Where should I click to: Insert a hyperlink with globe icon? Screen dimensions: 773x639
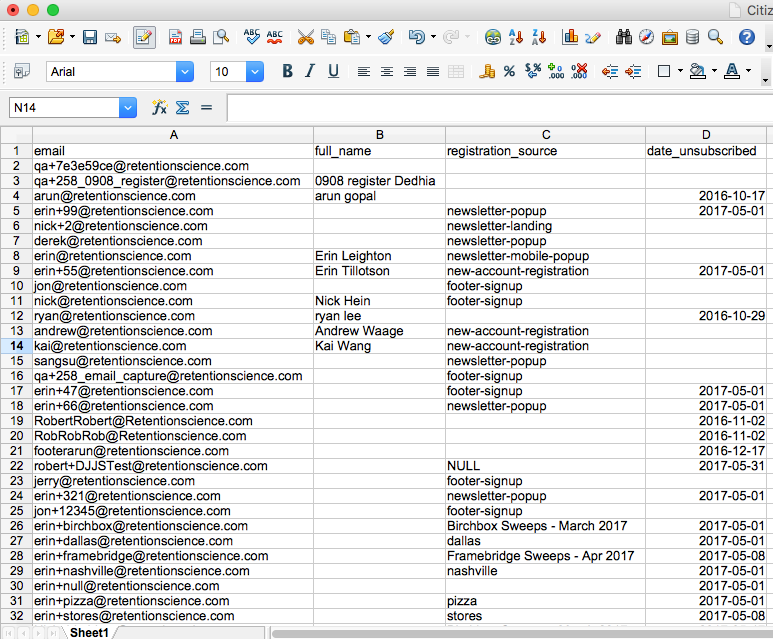coord(492,37)
